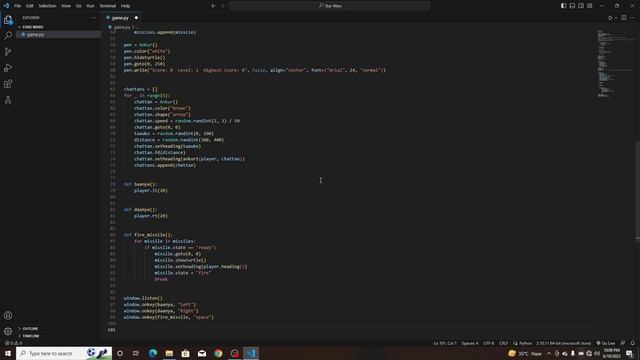The image size is (640, 360).
Task: Open Microsoft Edge from taskbar
Action: (x=153, y=353)
